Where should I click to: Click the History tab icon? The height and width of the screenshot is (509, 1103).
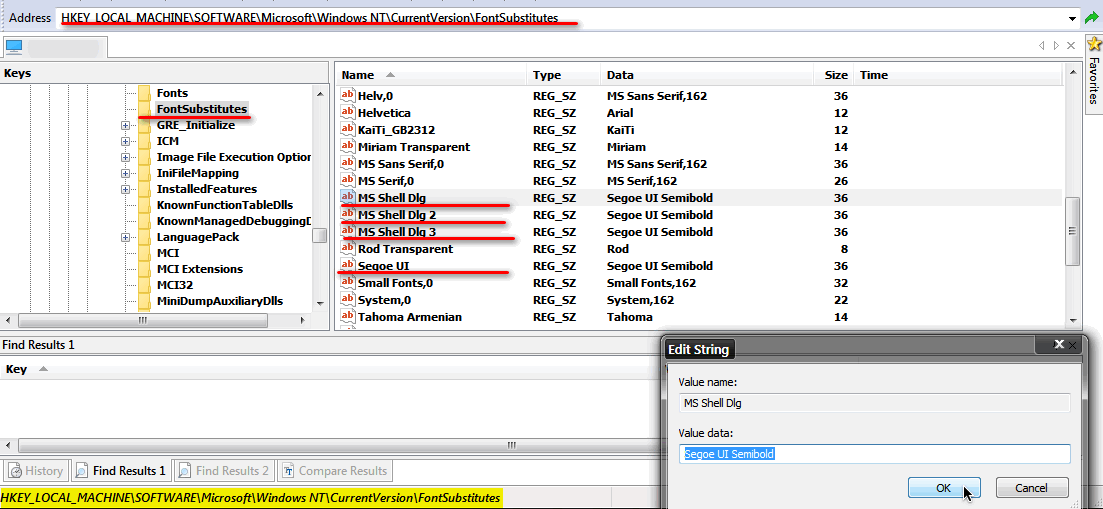coord(14,470)
